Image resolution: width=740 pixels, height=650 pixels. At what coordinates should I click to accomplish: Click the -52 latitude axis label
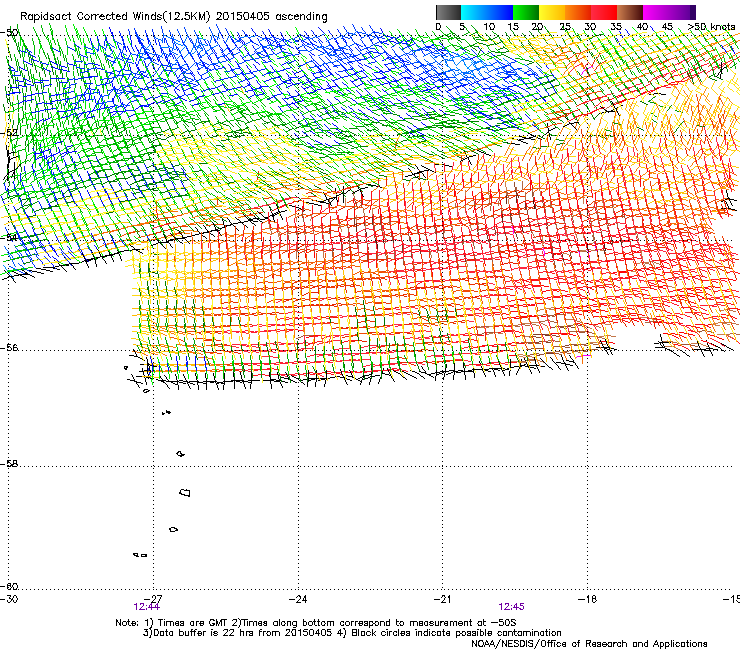(9, 133)
